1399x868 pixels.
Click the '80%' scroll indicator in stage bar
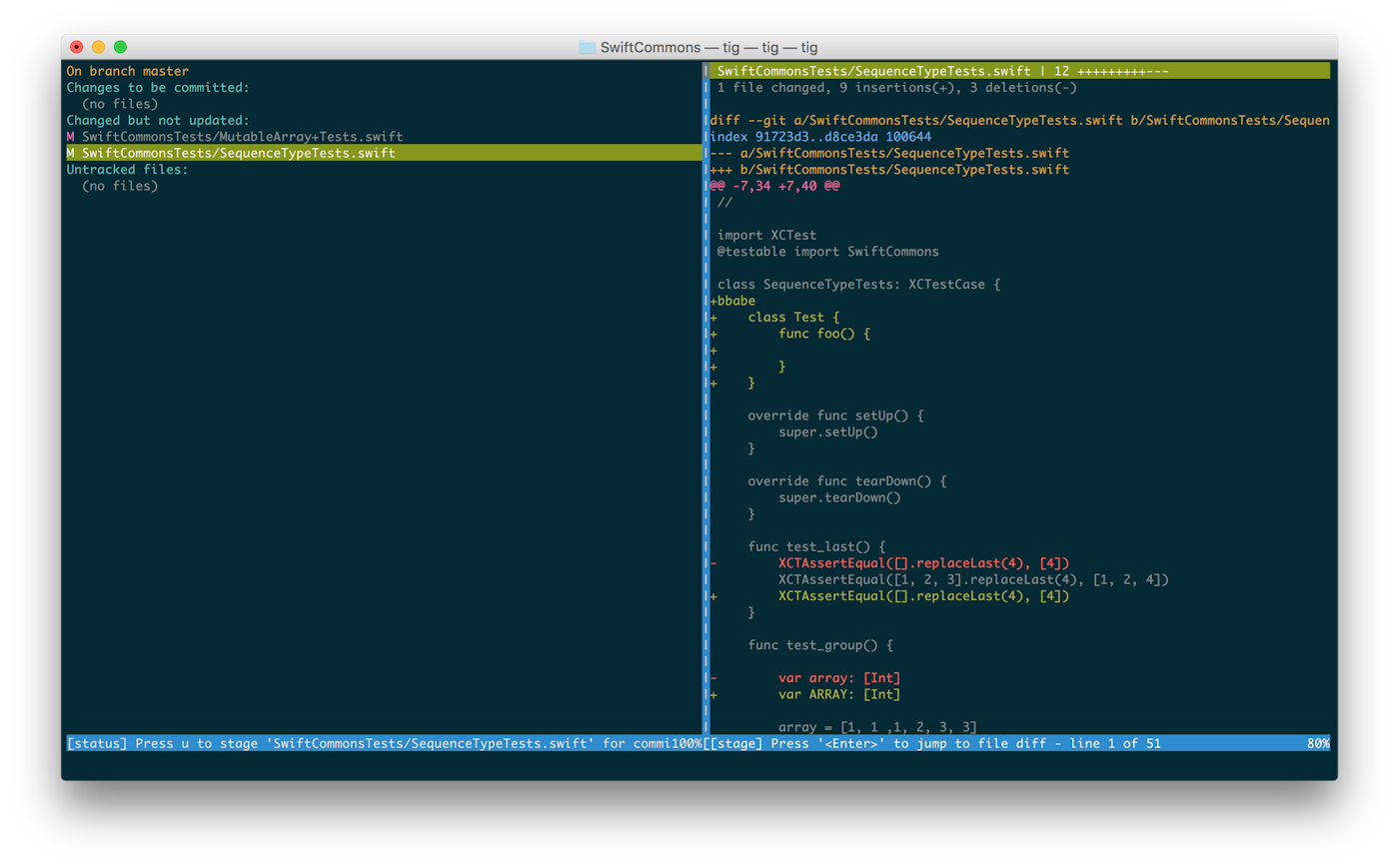(x=1318, y=743)
